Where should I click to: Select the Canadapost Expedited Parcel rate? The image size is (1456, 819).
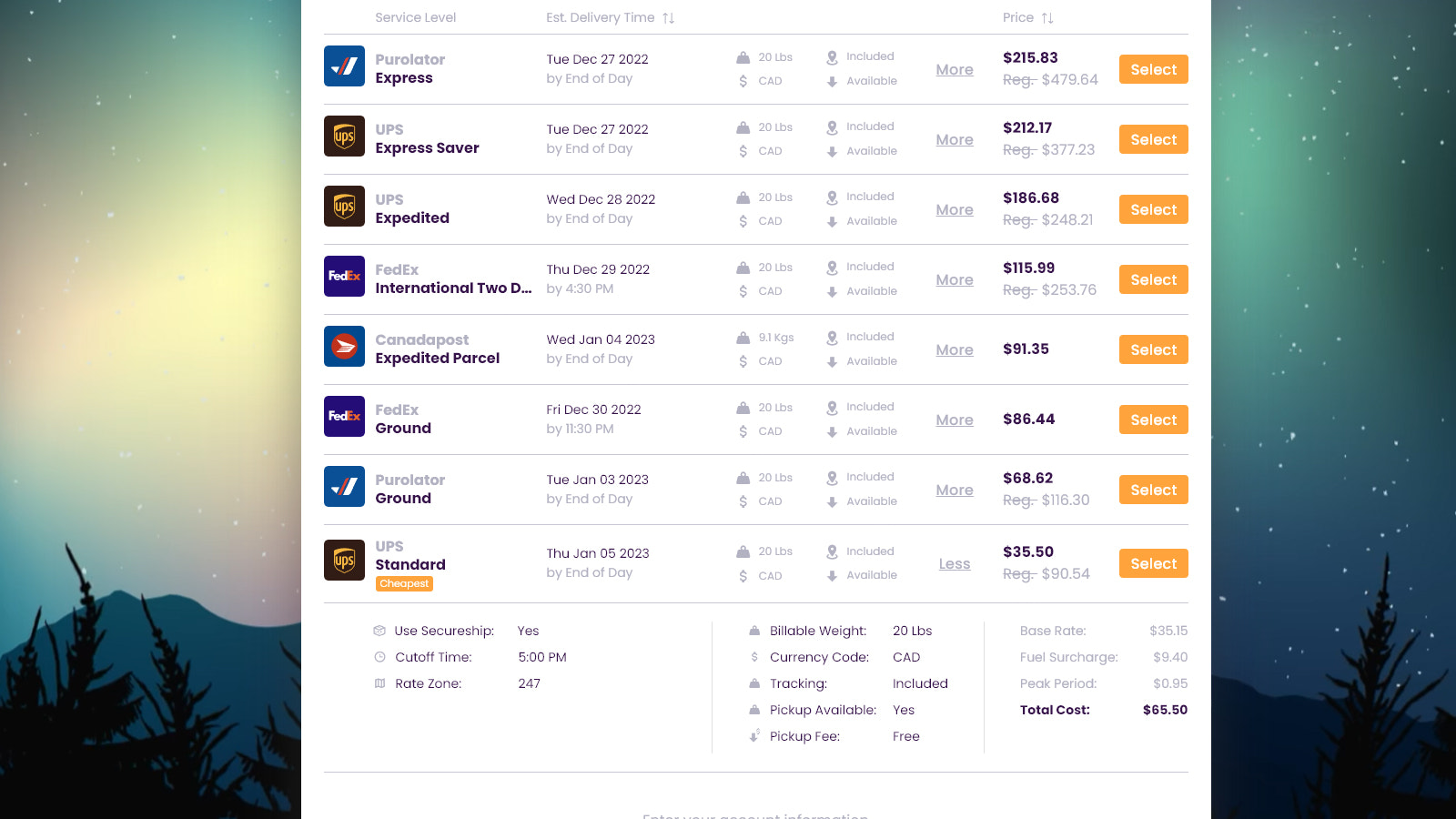[1154, 349]
